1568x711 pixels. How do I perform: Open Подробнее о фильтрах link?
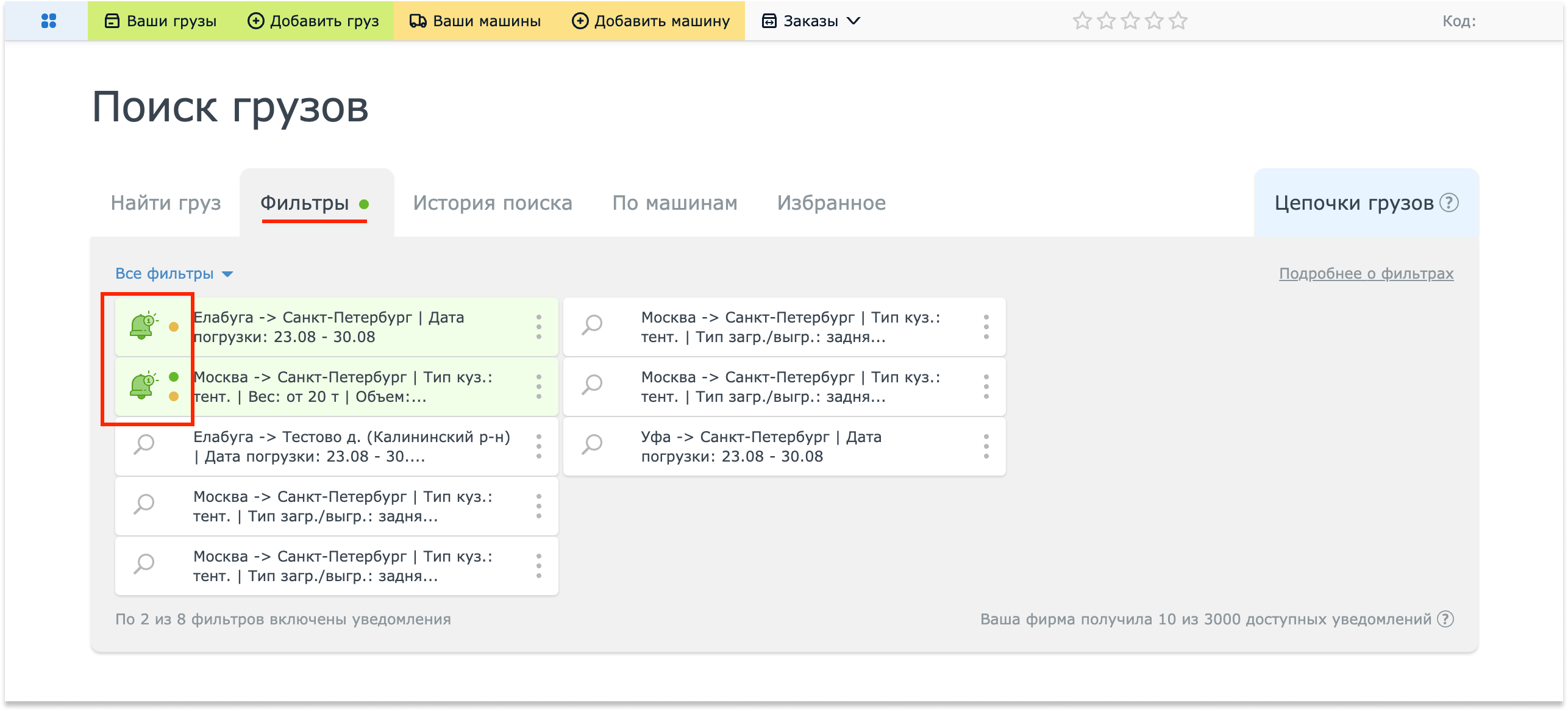click(1366, 274)
